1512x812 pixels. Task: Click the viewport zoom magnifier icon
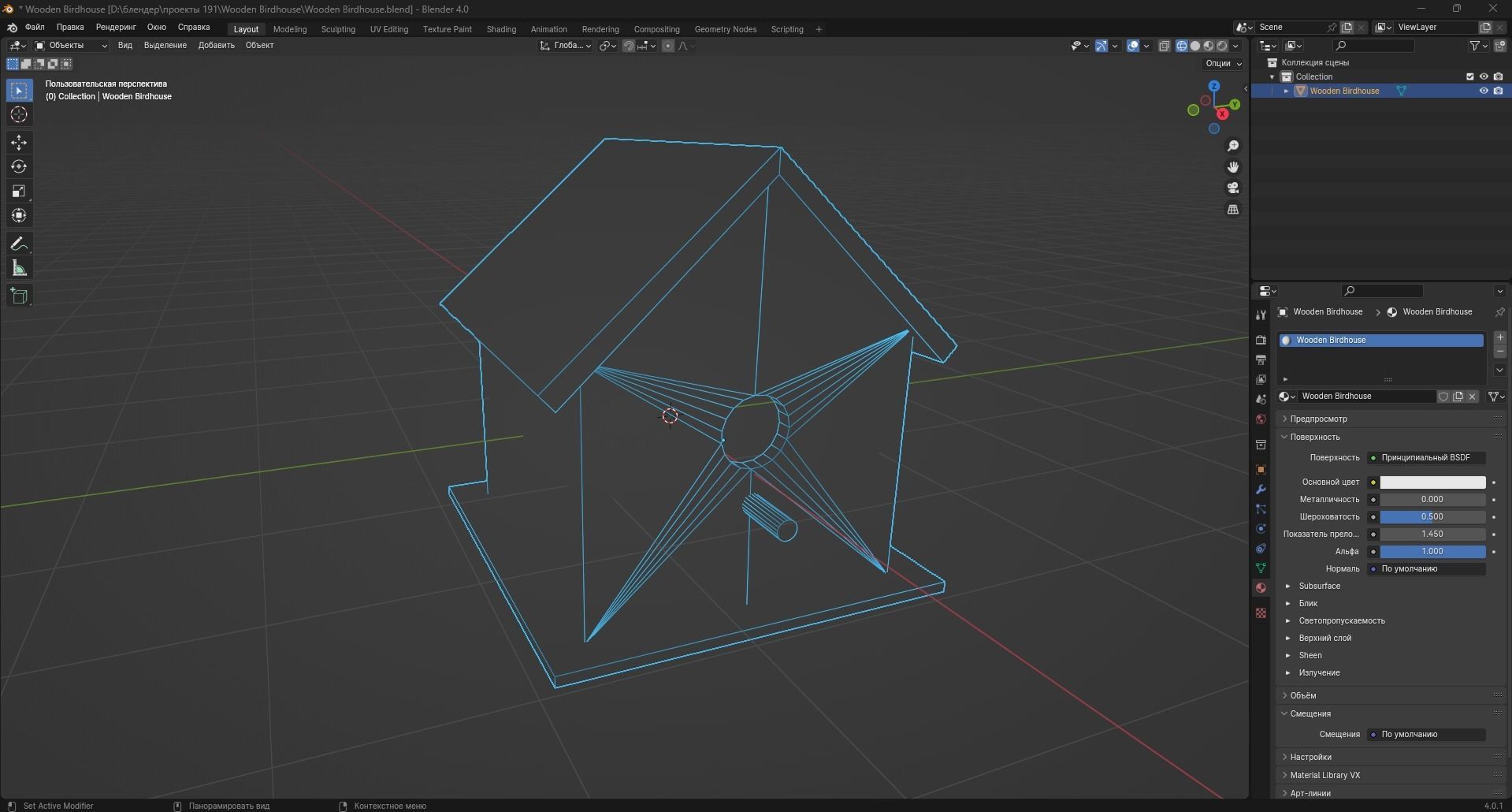1233,146
